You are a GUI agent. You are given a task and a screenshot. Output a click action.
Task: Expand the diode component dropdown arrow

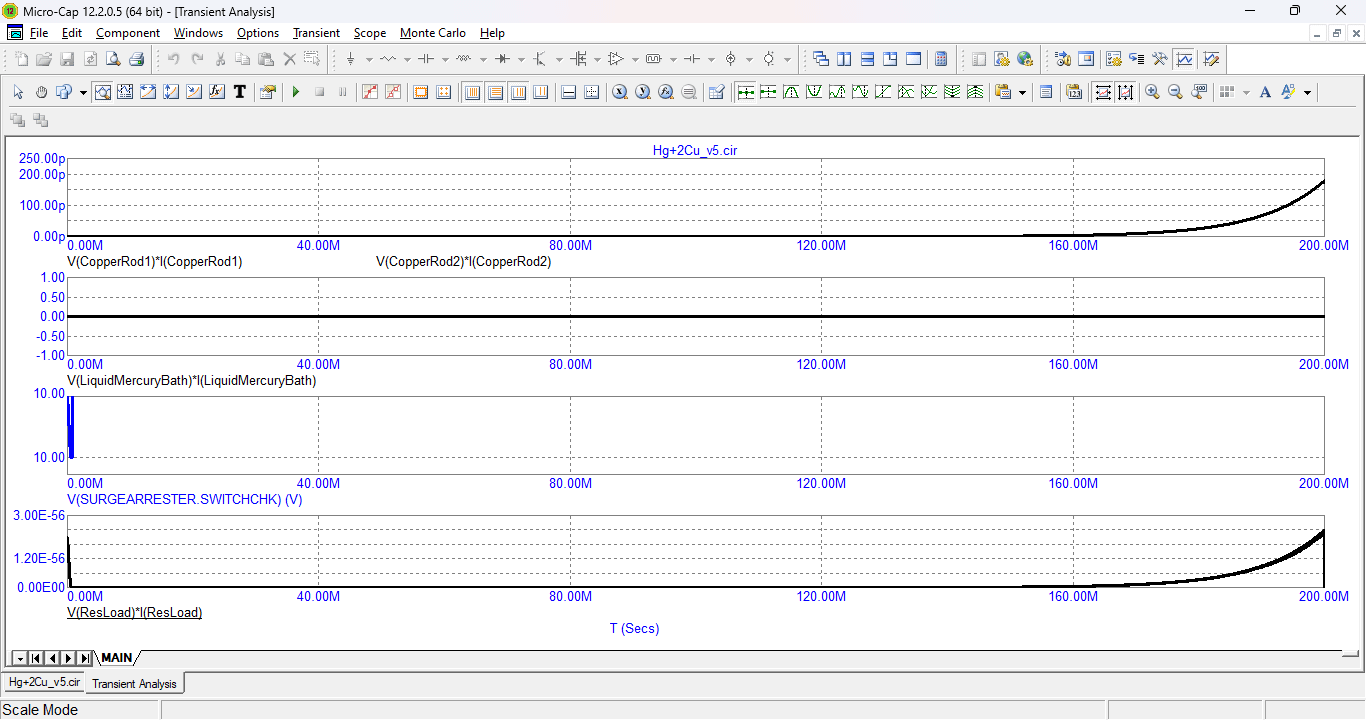521,59
